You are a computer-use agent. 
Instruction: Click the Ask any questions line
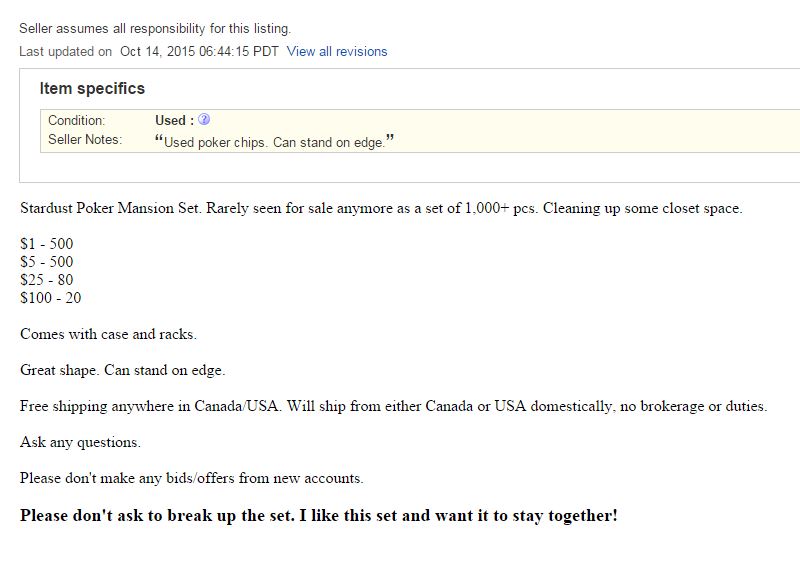[x=80, y=442]
